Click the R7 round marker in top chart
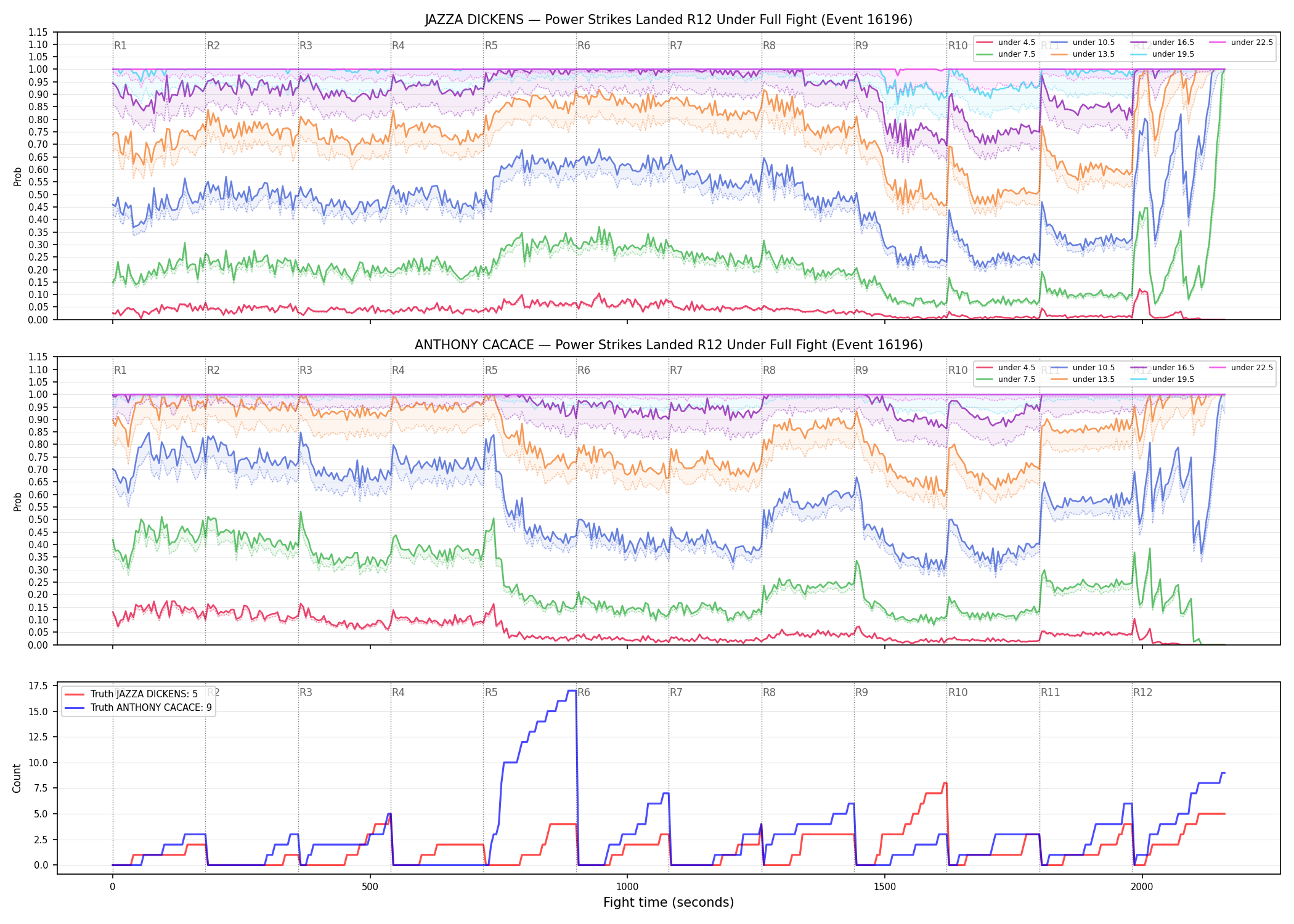 point(676,46)
